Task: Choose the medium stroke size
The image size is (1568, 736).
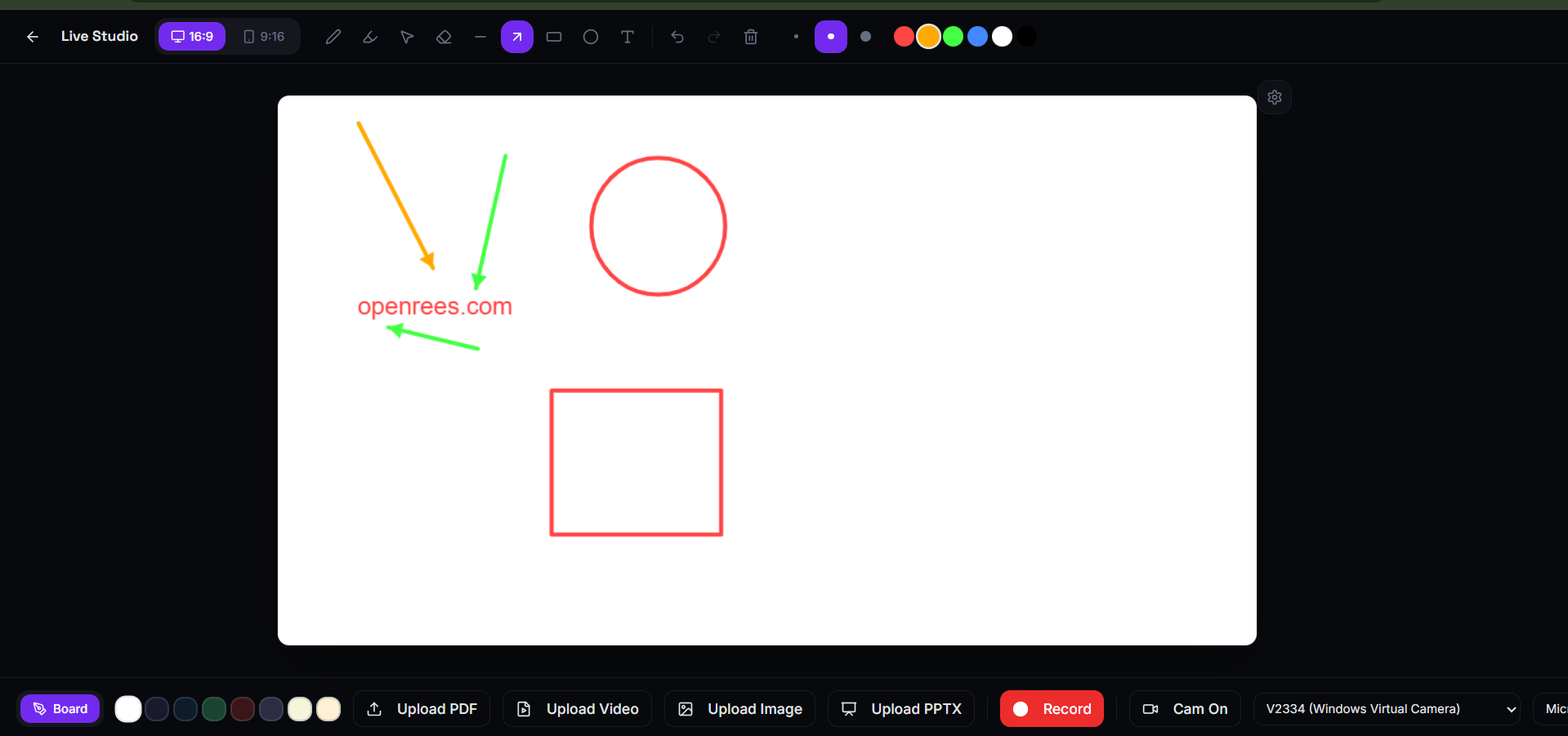Action: tap(831, 37)
